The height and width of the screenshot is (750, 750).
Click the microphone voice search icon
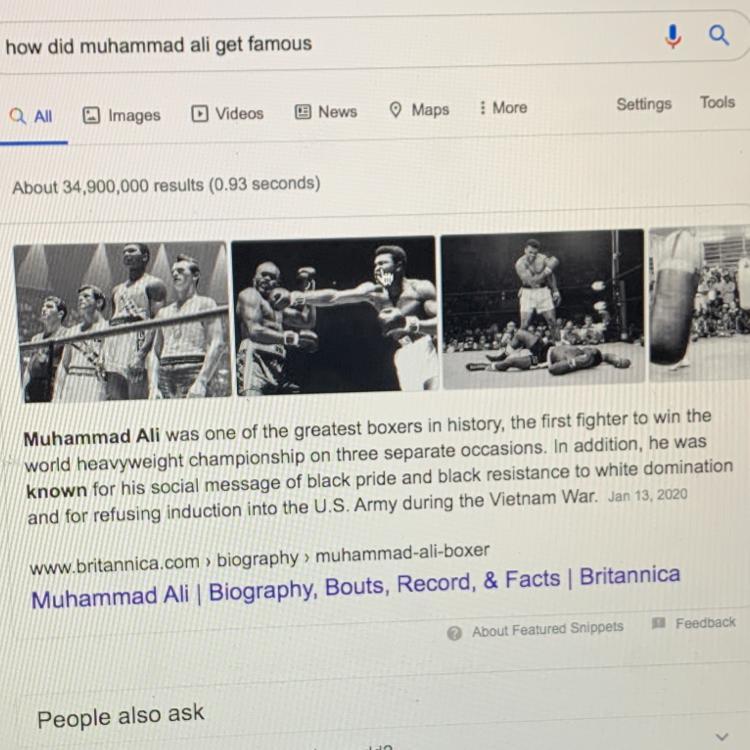coord(673,37)
